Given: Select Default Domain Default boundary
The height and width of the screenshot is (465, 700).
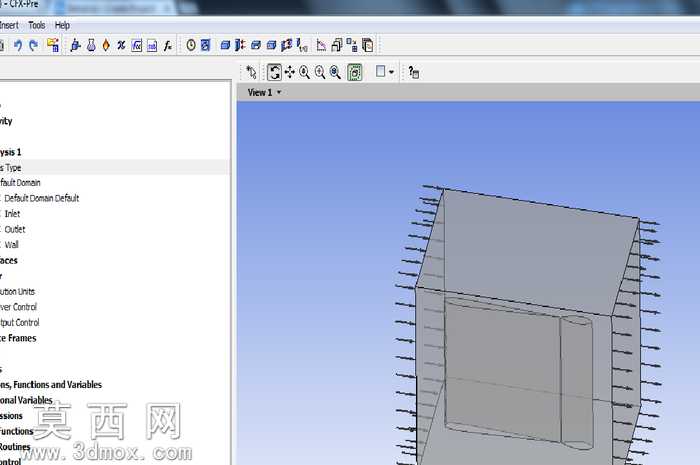Looking at the screenshot, I should coord(42,198).
